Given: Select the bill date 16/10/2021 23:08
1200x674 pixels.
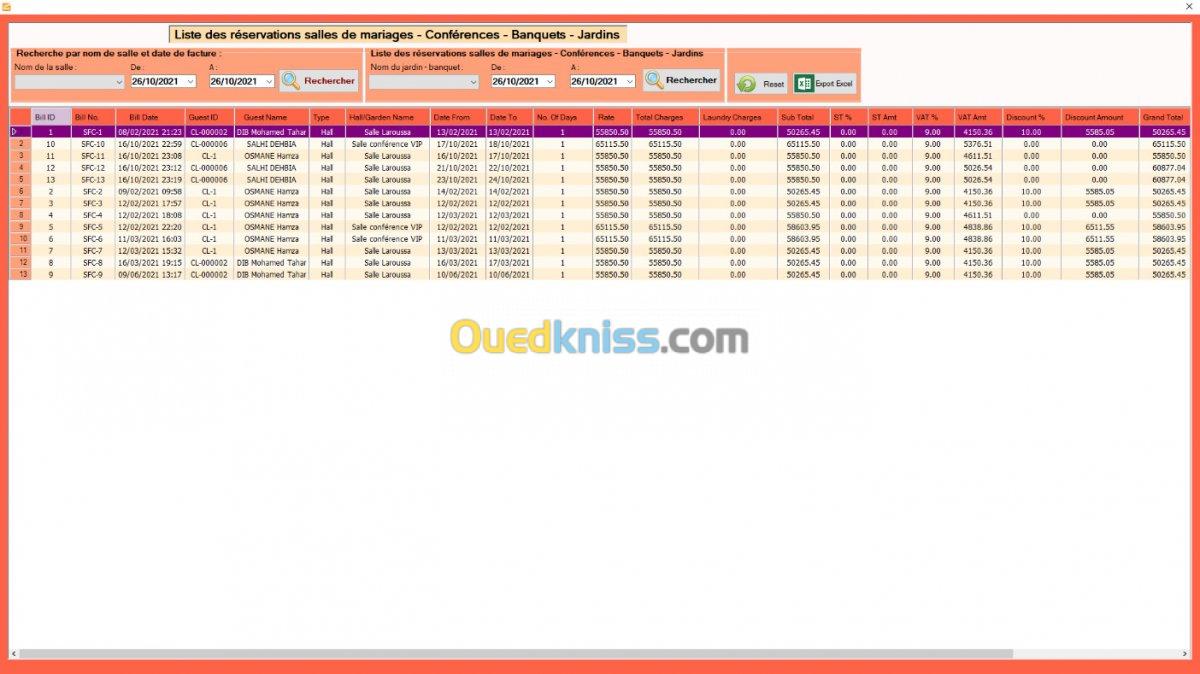Looking at the screenshot, I should pyautogui.click(x=150, y=156).
